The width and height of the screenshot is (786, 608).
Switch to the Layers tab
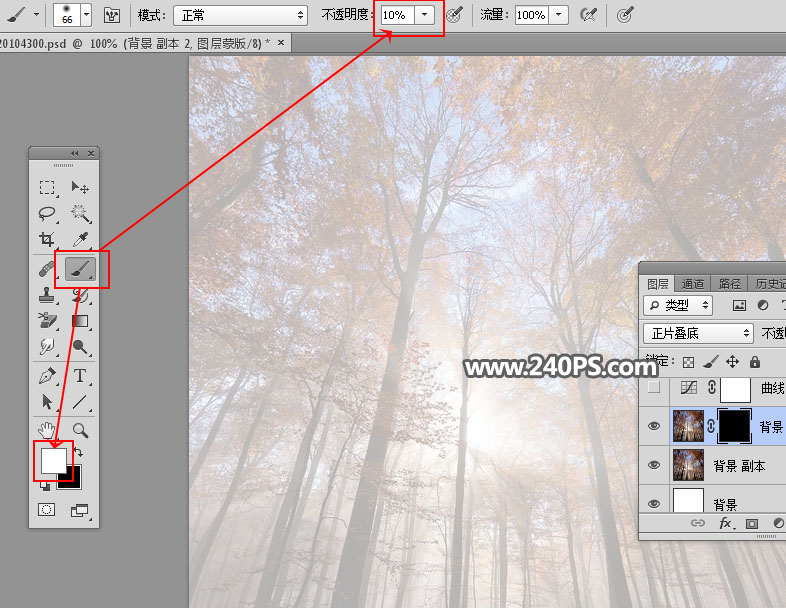coord(658,284)
